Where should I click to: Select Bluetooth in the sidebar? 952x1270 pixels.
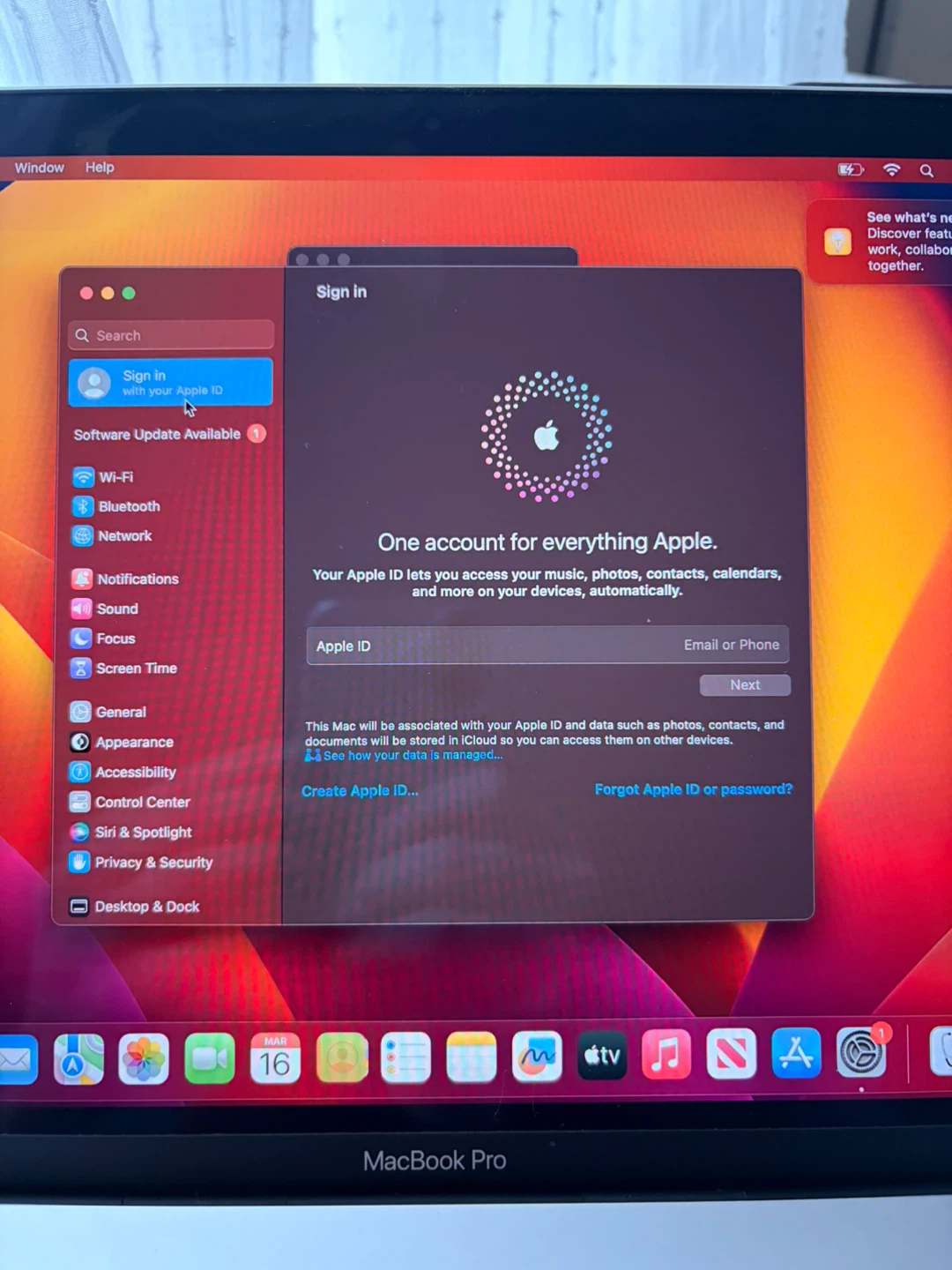[128, 506]
